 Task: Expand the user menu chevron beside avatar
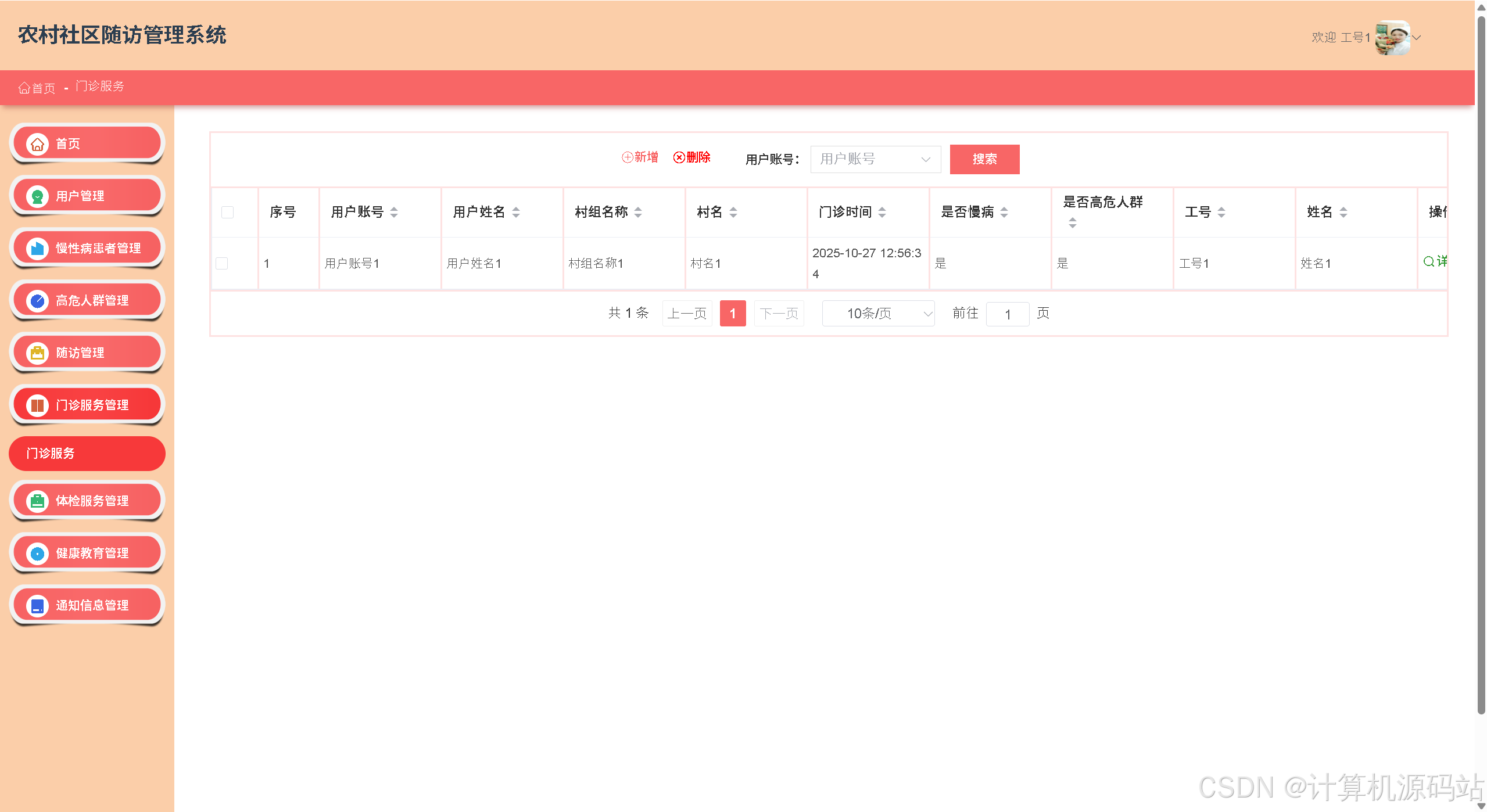[x=1417, y=38]
